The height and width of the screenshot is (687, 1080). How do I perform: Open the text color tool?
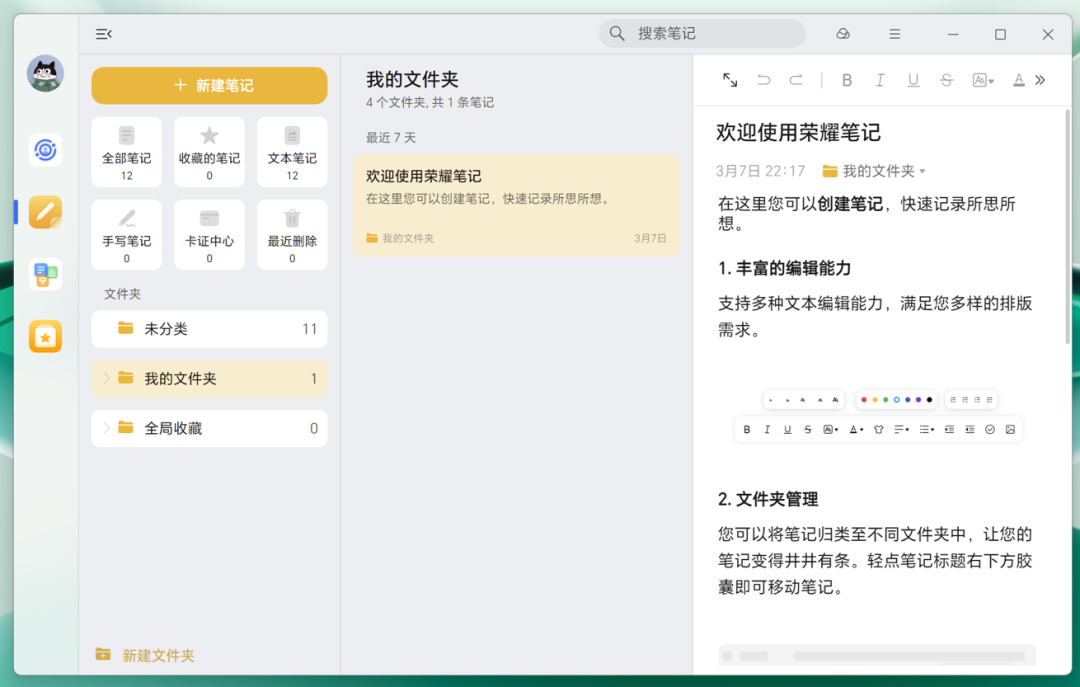click(x=1019, y=80)
